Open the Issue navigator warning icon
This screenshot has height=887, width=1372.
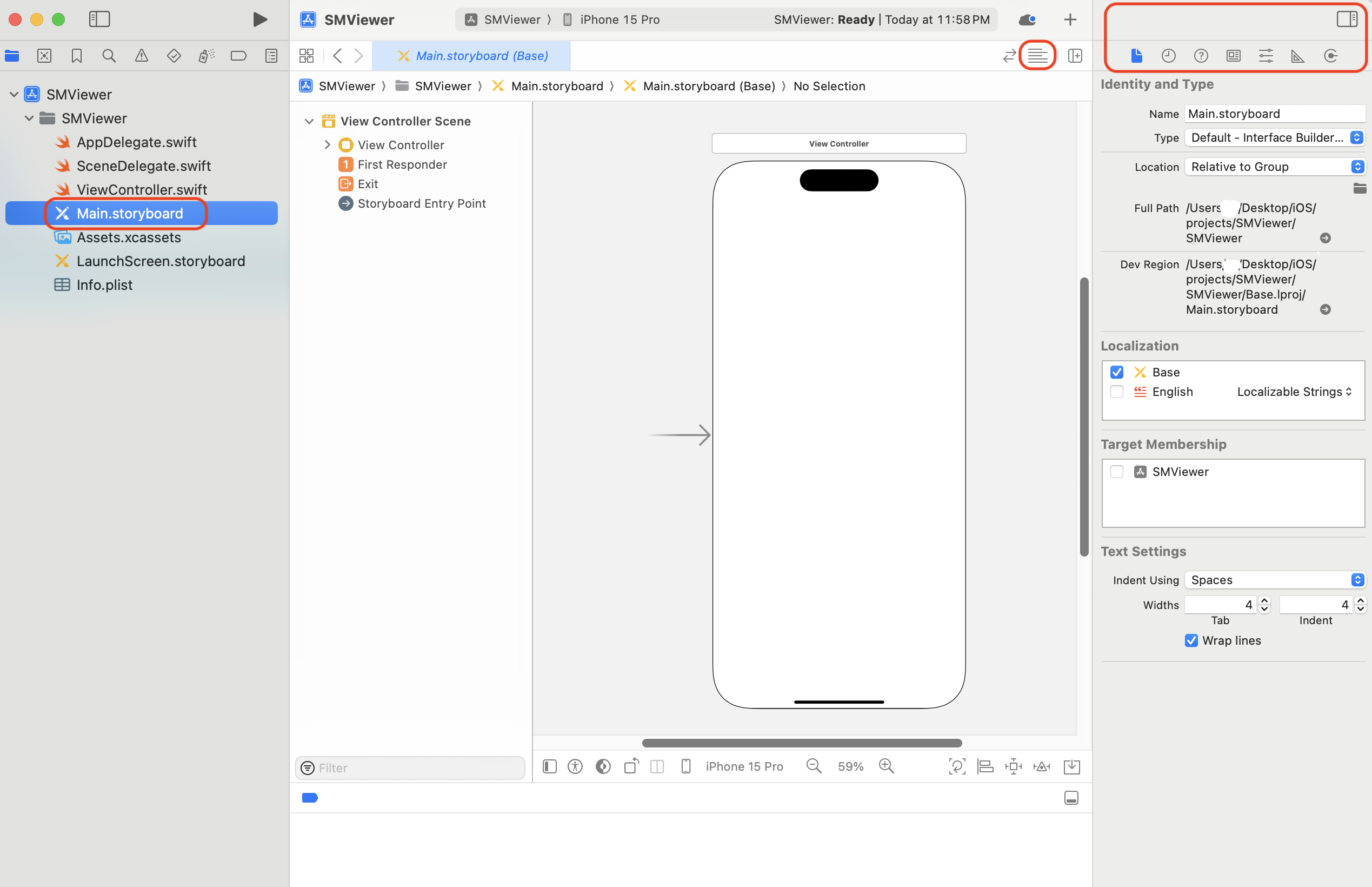[x=141, y=56]
